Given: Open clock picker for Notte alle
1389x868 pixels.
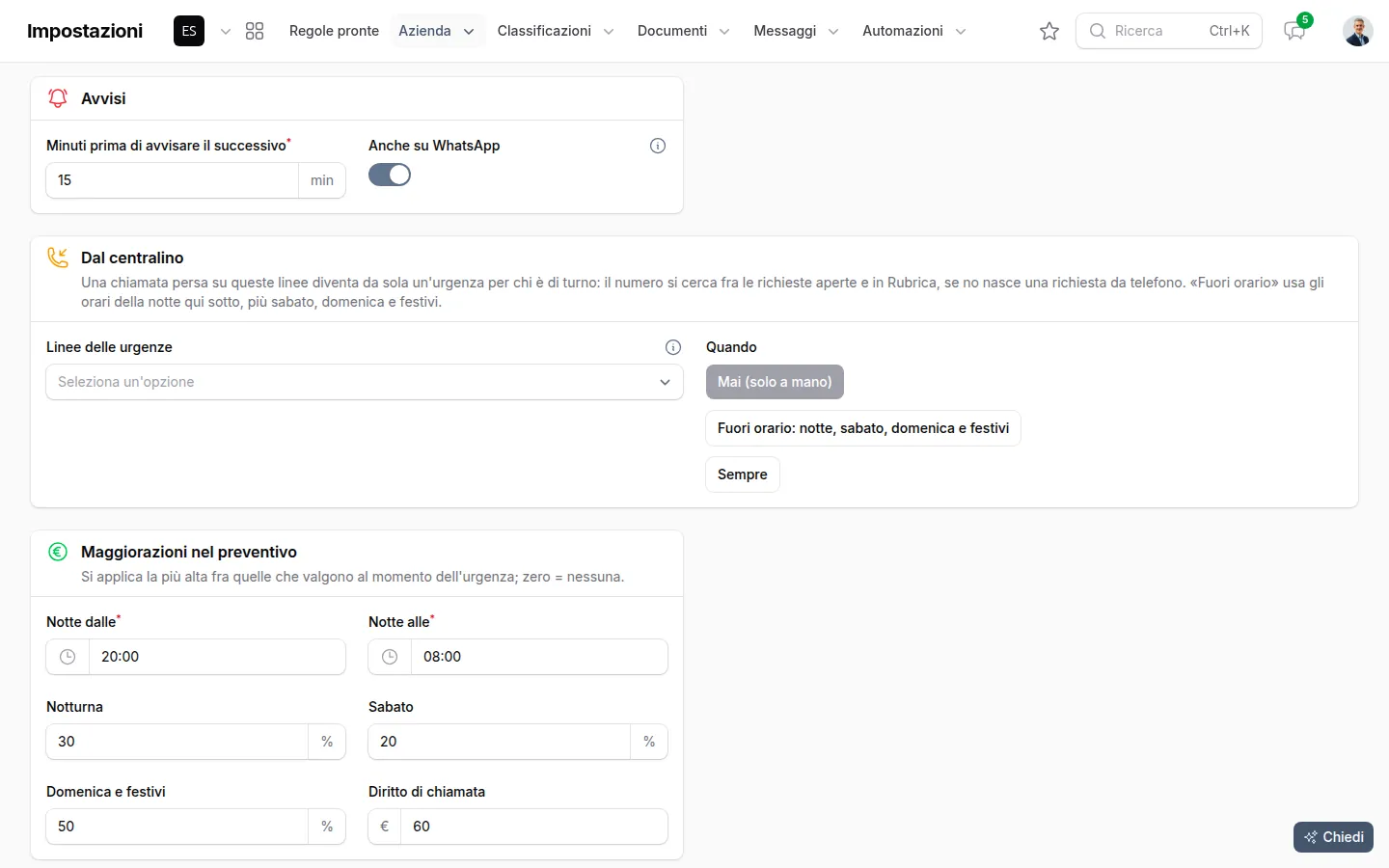Looking at the screenshot, I should (390, 657).
